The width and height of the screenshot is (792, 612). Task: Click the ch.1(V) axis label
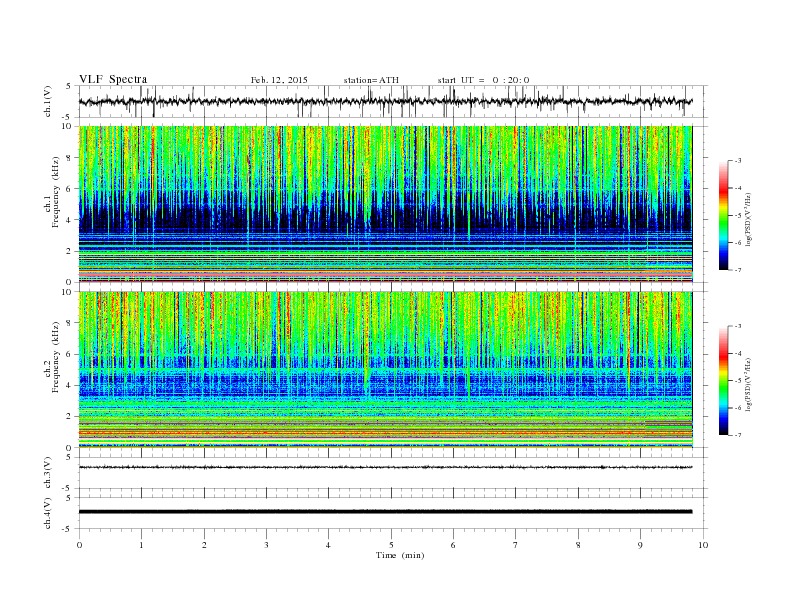(x=47, y=101)
